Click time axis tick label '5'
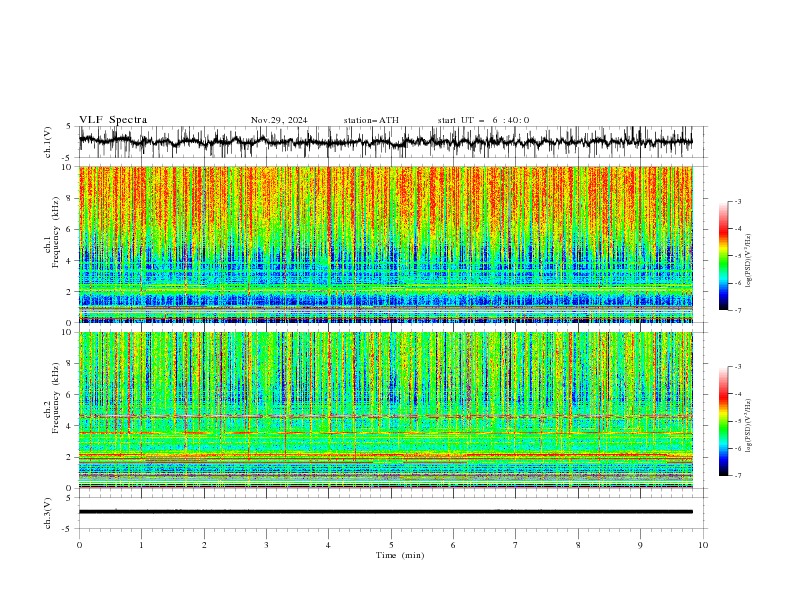The height and width of the screenshot is (612, 792). coord(391,545)
